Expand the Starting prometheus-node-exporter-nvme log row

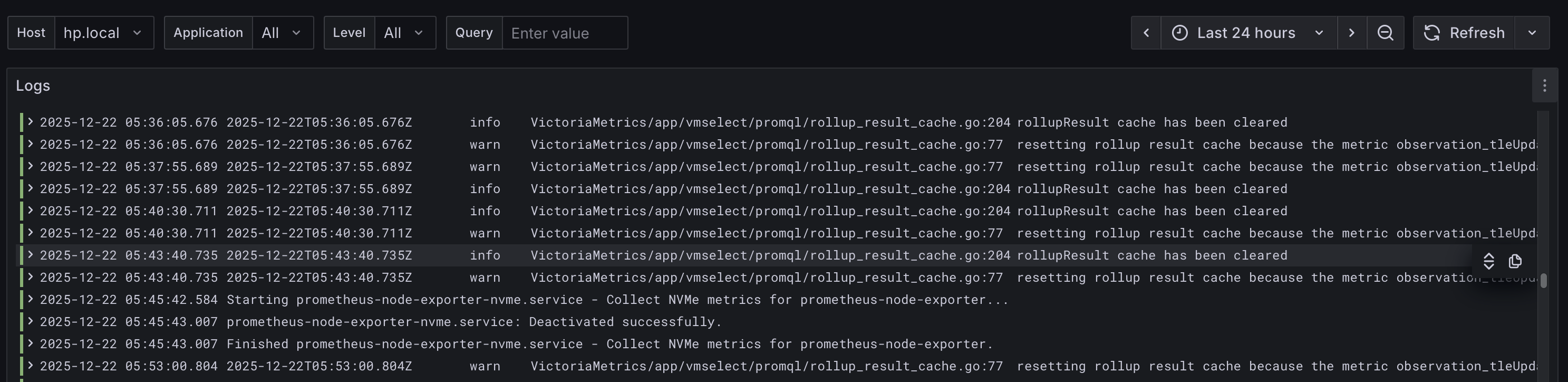[x=30, y=299]
